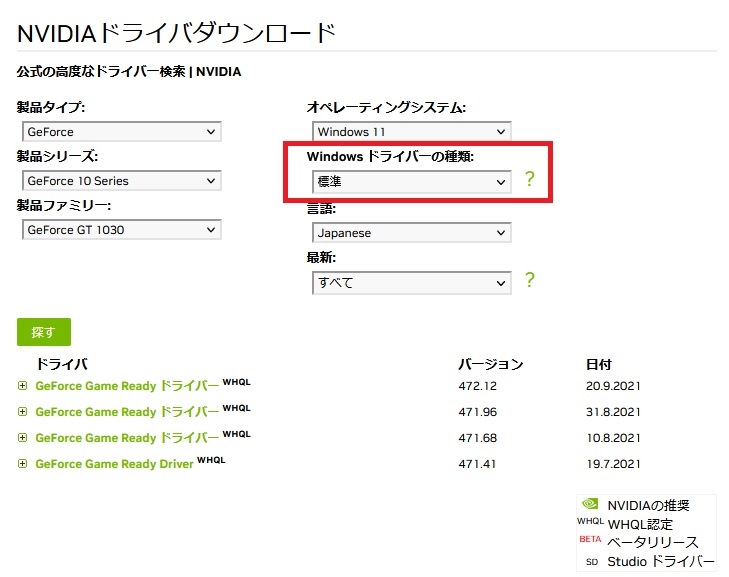Open the 製品ファミリー dropdown showing GeForce GT 1030
The image size is (729, 577).
tap(121, 230)
